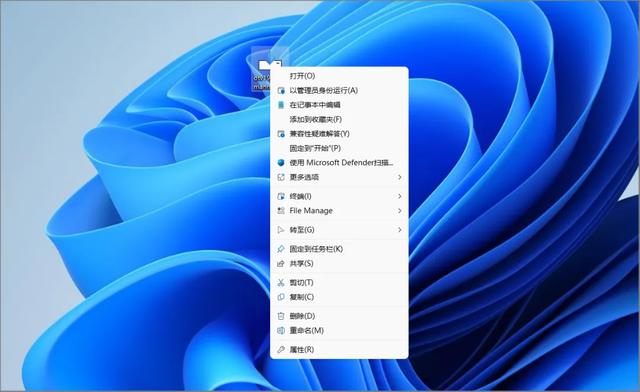This screenshot has width=640, height=392.
Task: Click the copy icon beside 复制(C)
Action: pos(281,297)
